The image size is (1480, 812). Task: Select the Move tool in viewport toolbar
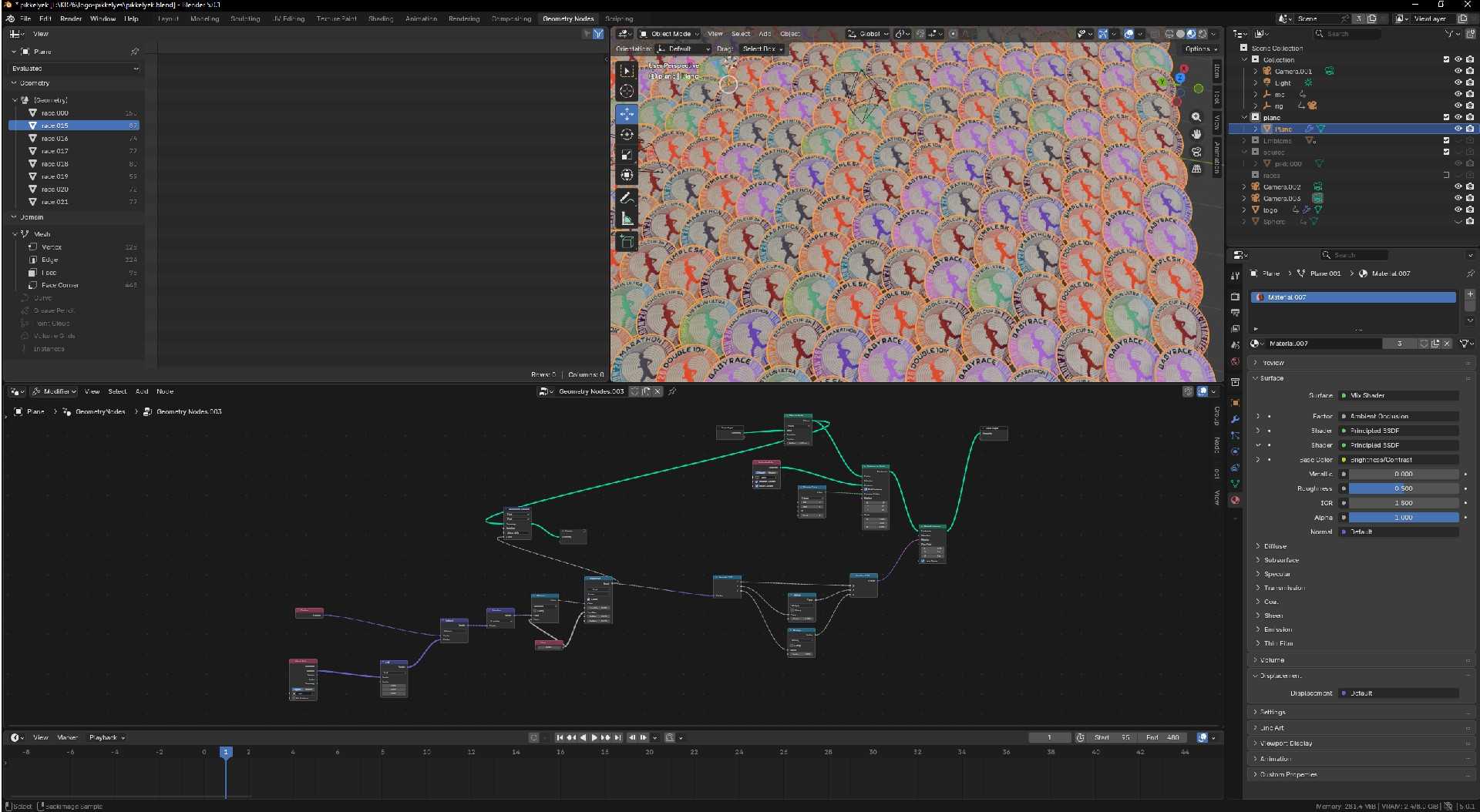[x=627, y=113]
